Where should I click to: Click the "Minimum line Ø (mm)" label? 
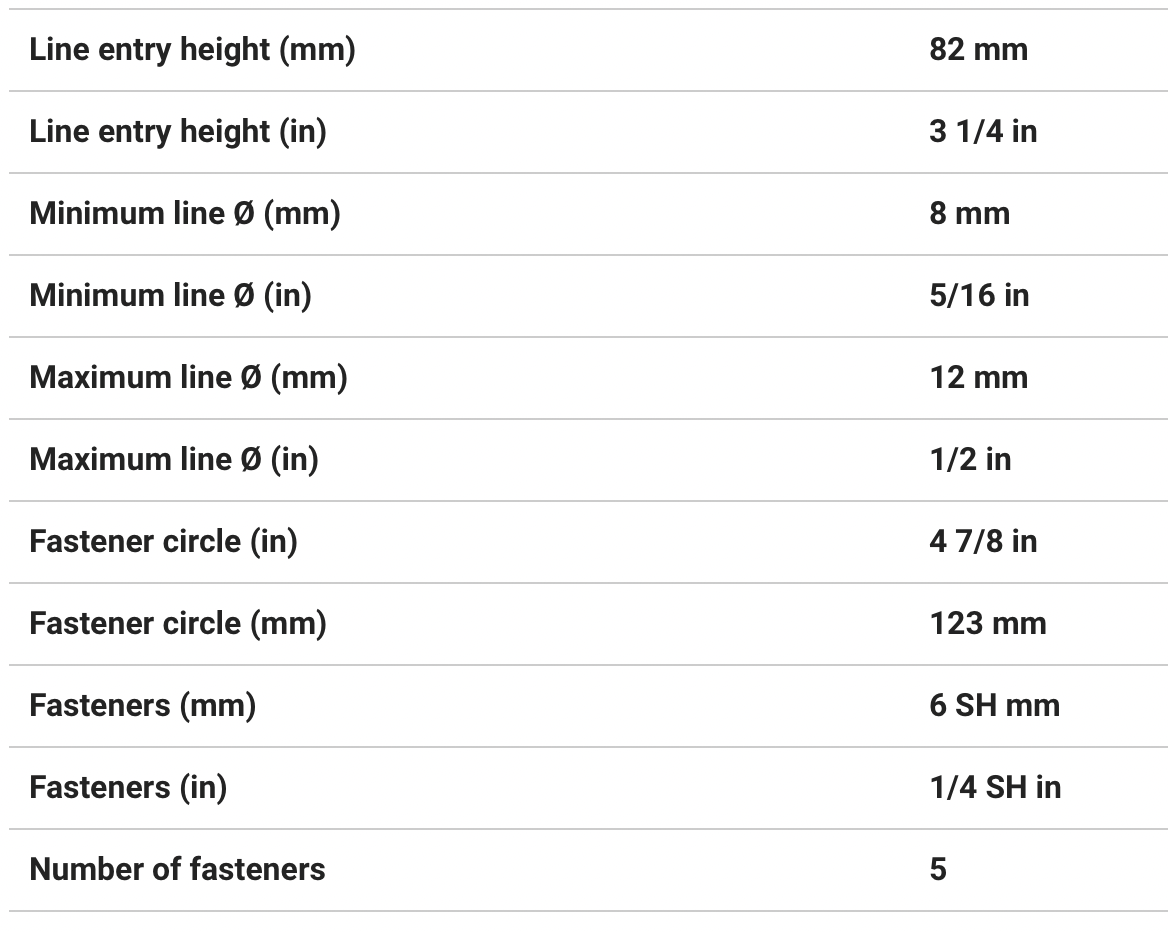(x=185, y=214)
